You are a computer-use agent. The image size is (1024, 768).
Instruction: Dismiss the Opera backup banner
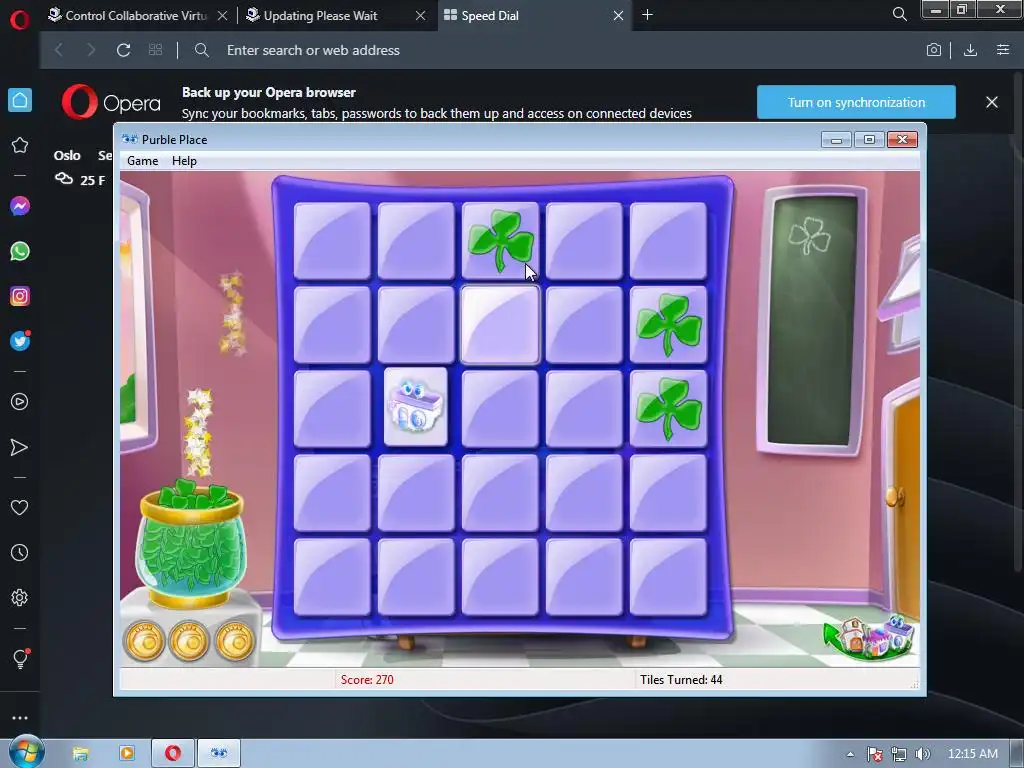coord(991,102)
